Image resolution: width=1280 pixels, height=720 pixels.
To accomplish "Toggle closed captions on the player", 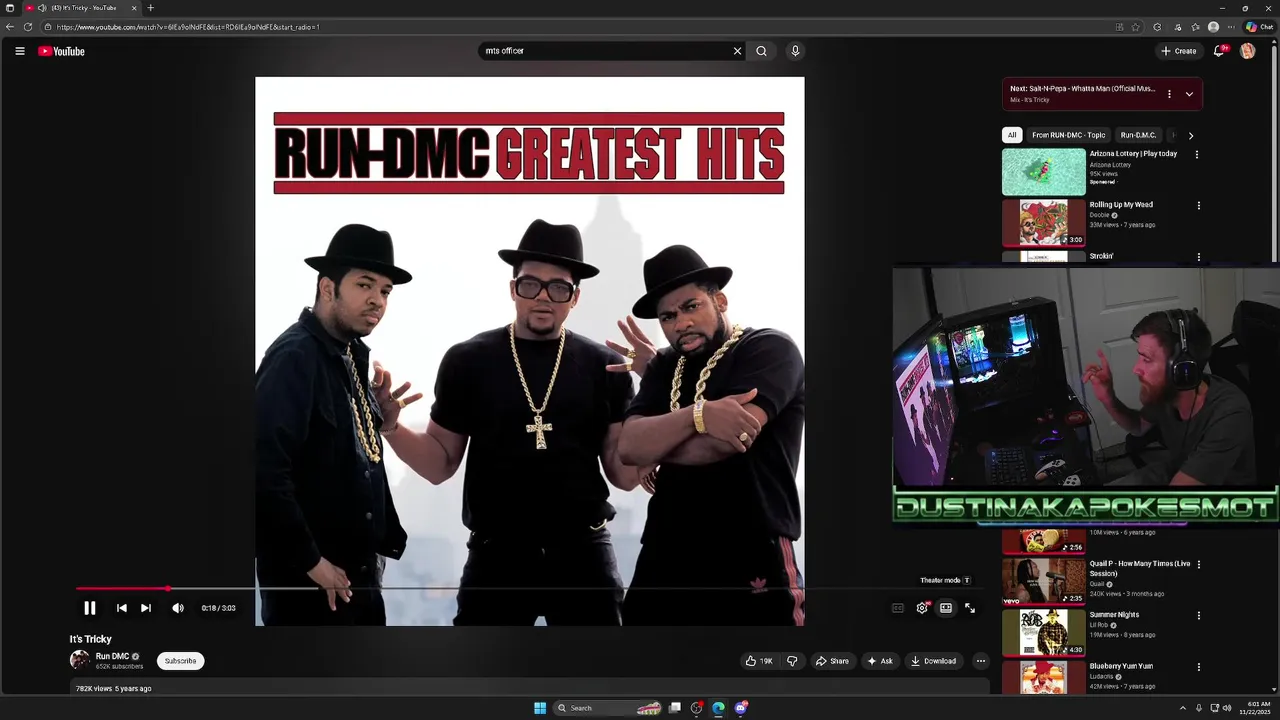I will click(898, 608).
